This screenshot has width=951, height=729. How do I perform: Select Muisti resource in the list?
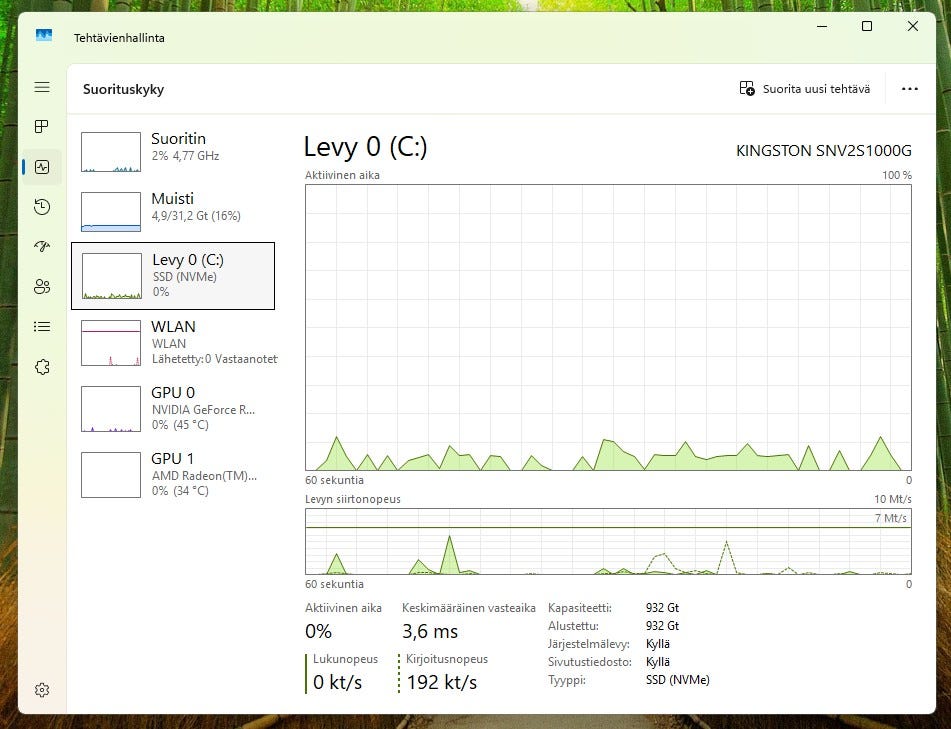tap(173, 211)
